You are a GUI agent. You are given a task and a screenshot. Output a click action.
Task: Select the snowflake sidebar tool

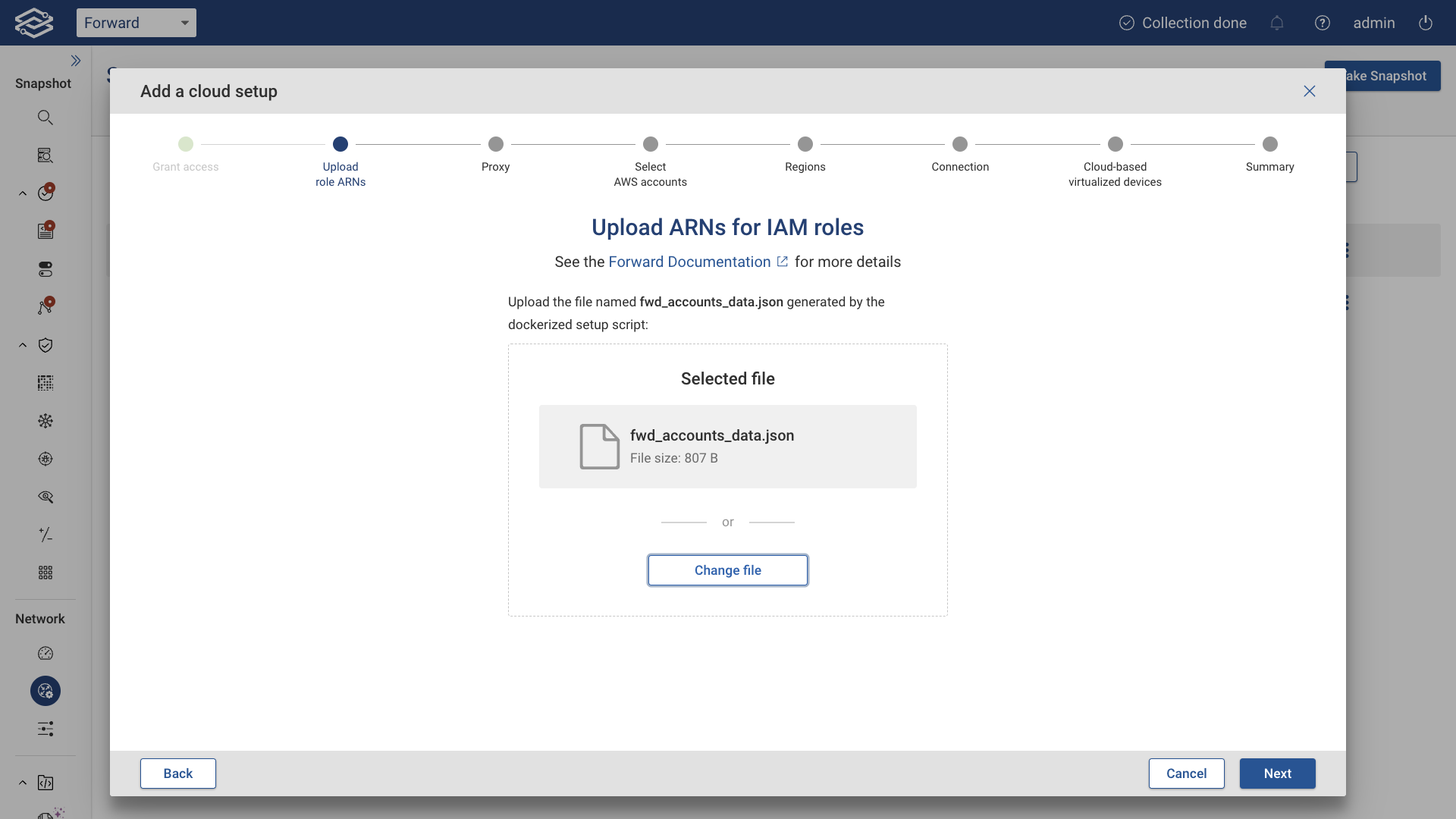[x=45, y=421]
